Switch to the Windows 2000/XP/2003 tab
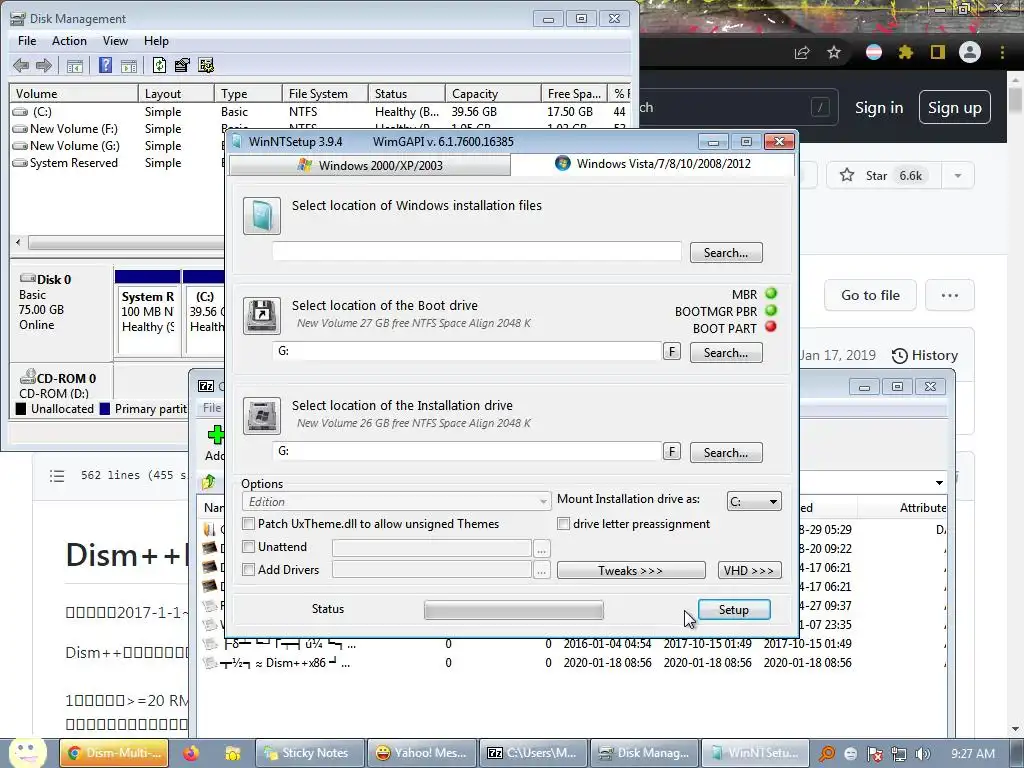Screen dimensions: 1024x768 pos(370,165)
